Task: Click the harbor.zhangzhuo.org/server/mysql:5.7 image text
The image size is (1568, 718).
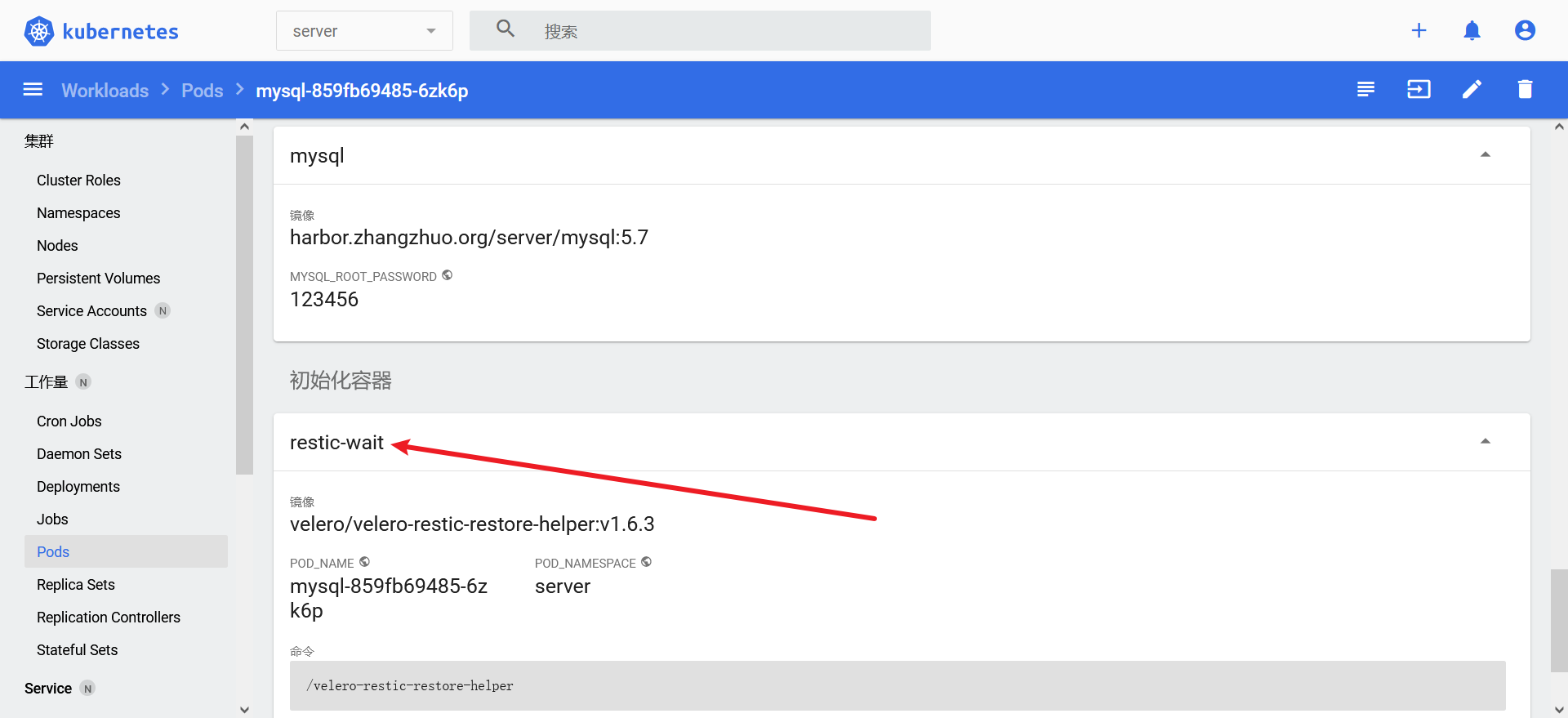Action: click(x=469, y=238)
